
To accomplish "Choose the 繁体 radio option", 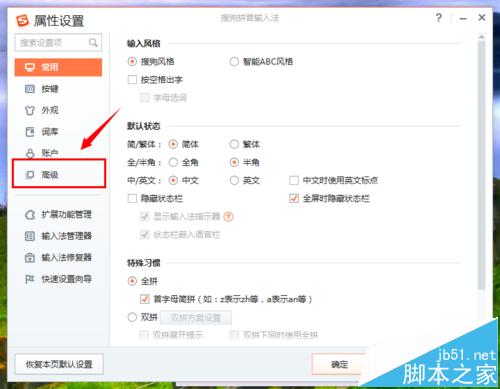I will [234, 144].
